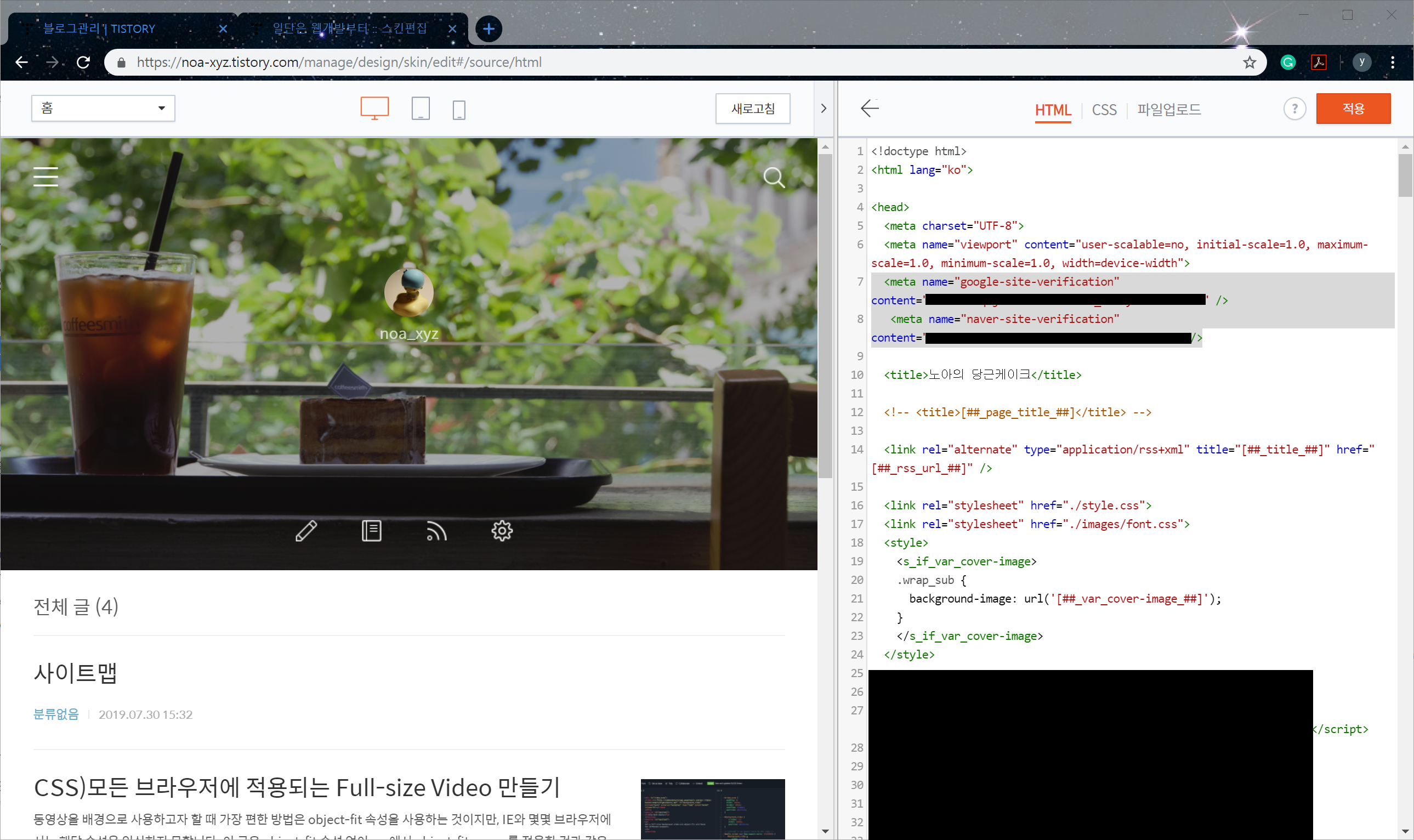Switch preview to desktop view icon
This screenshot has height=840, width=1414.
point(374,108)
